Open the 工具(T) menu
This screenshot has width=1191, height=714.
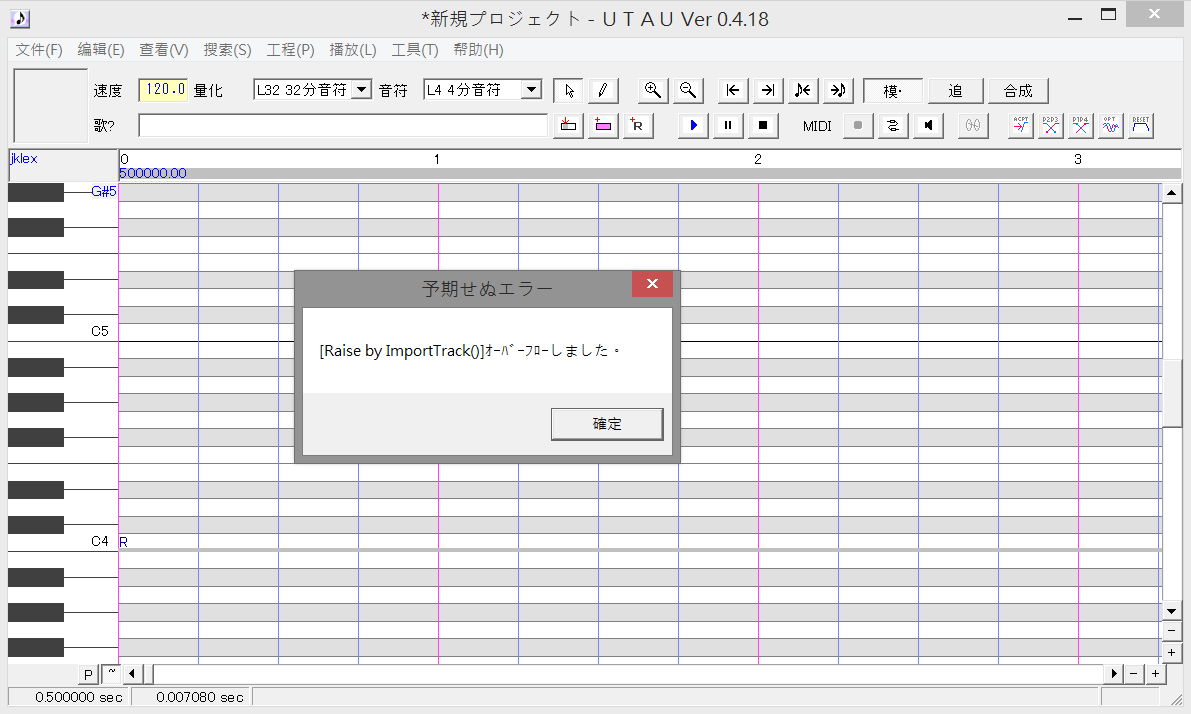click(415, 50)
